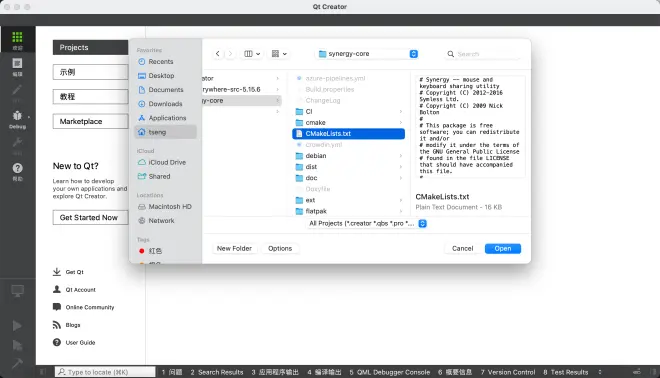This screenshot has width=660, height=378.
Task: Switch to Debug mode bug icon
Action: tap(17, 116)
